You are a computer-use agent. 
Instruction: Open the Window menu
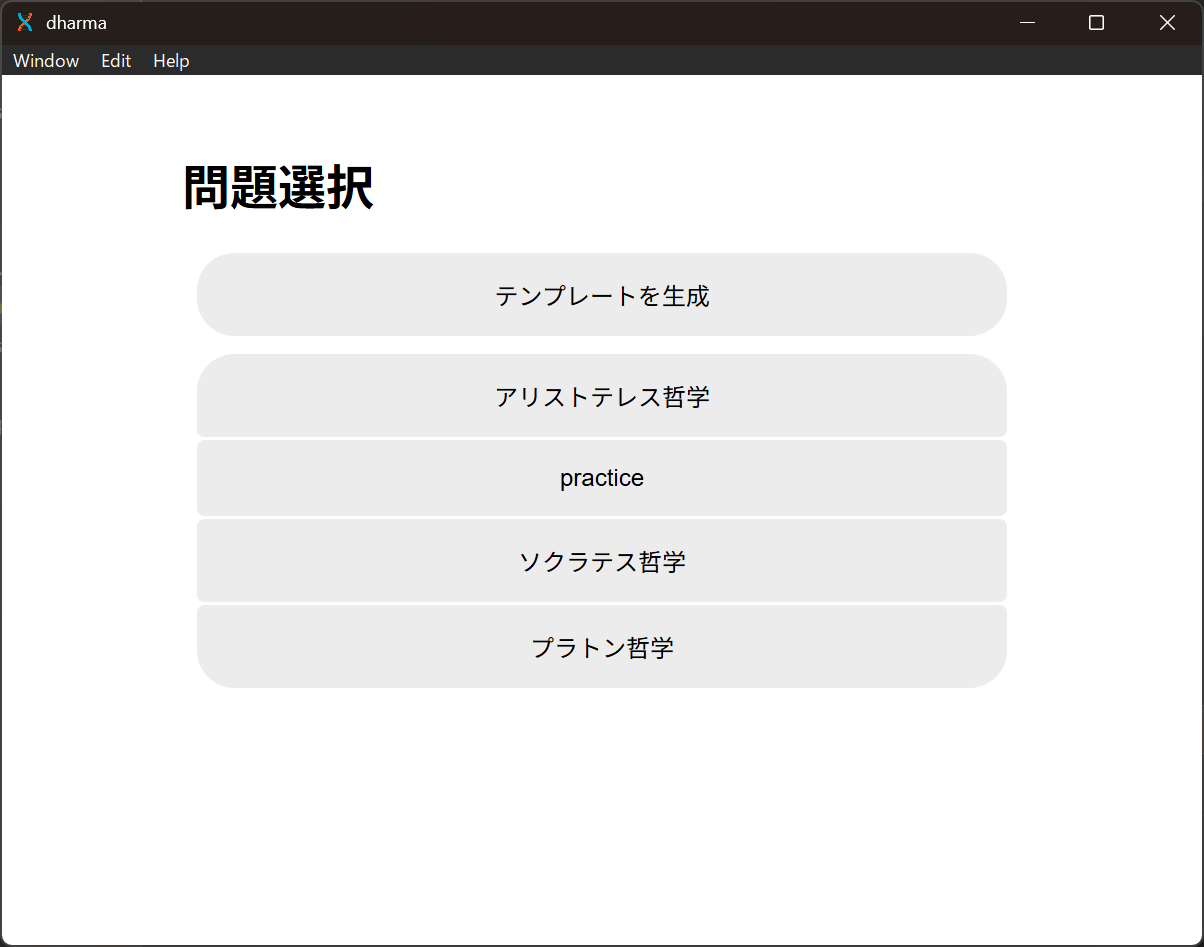[46, 61]
